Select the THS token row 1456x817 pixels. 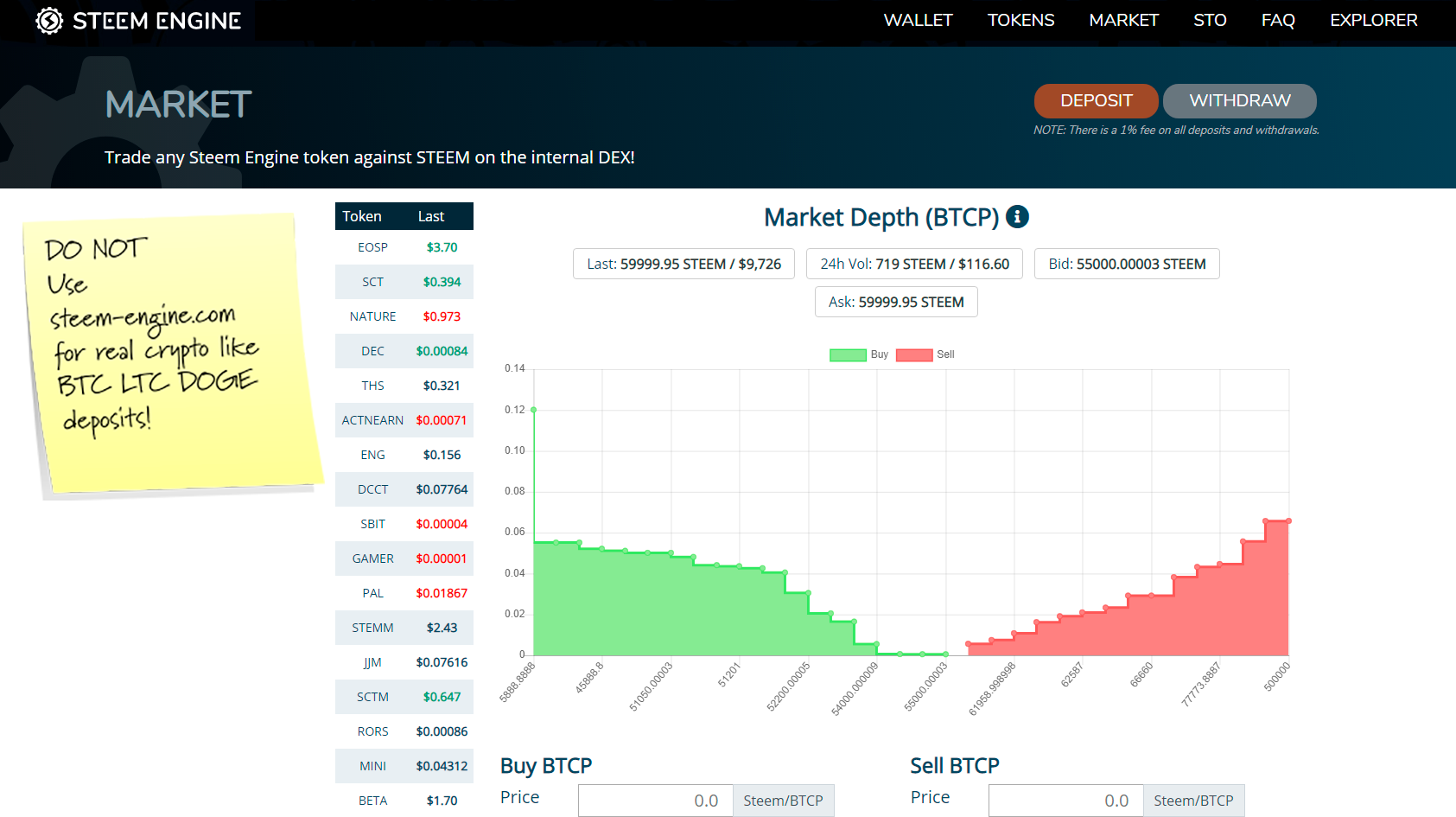click(404, 386)
